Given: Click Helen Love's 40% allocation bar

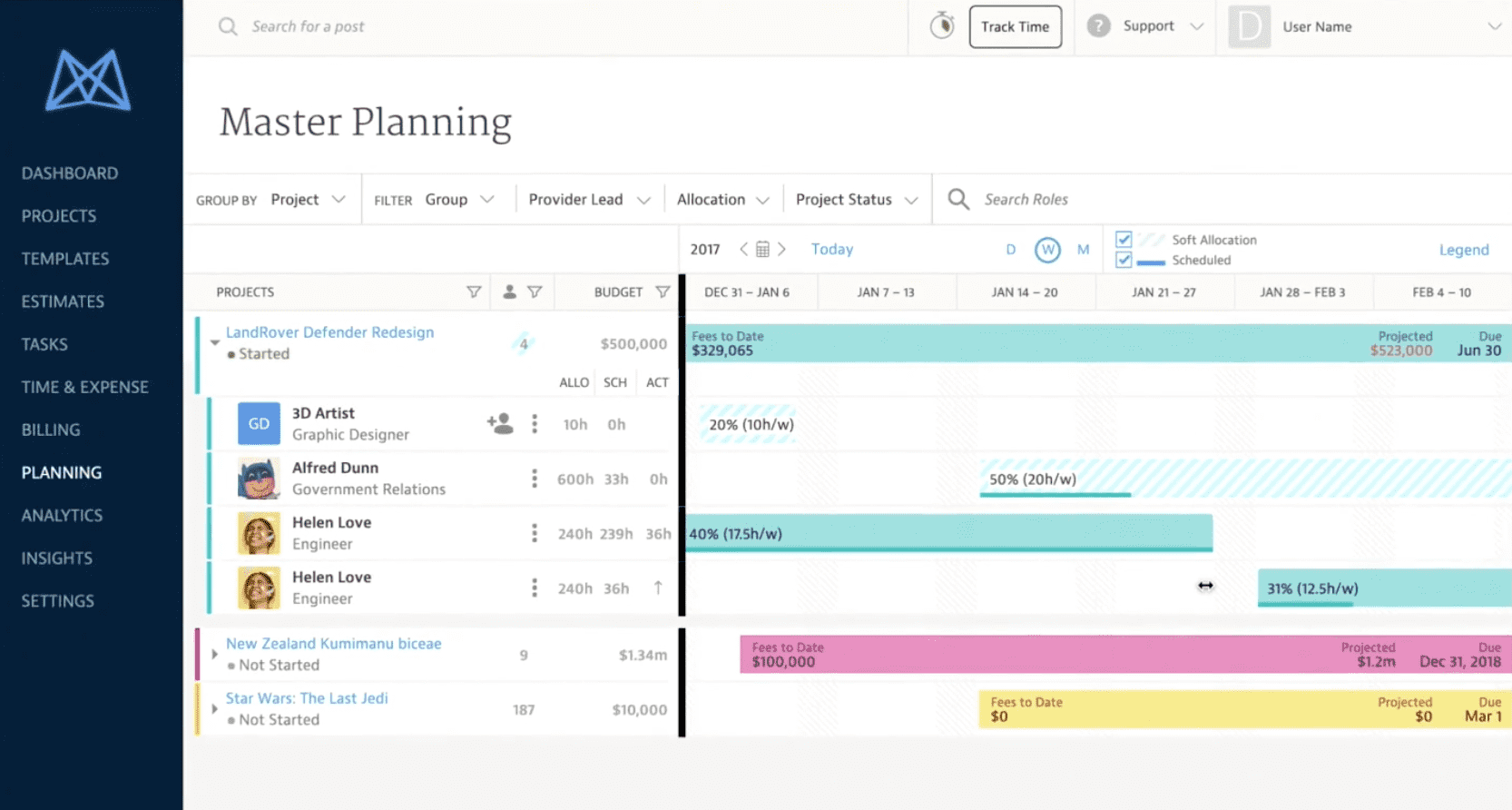Looking at the screenshot, I should (948, 533).
